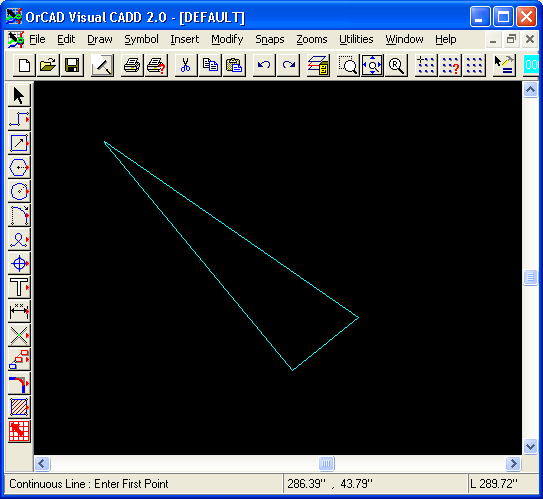Open the Modify menu
Viewport: 543px width, 499px height.
[227, 39]
